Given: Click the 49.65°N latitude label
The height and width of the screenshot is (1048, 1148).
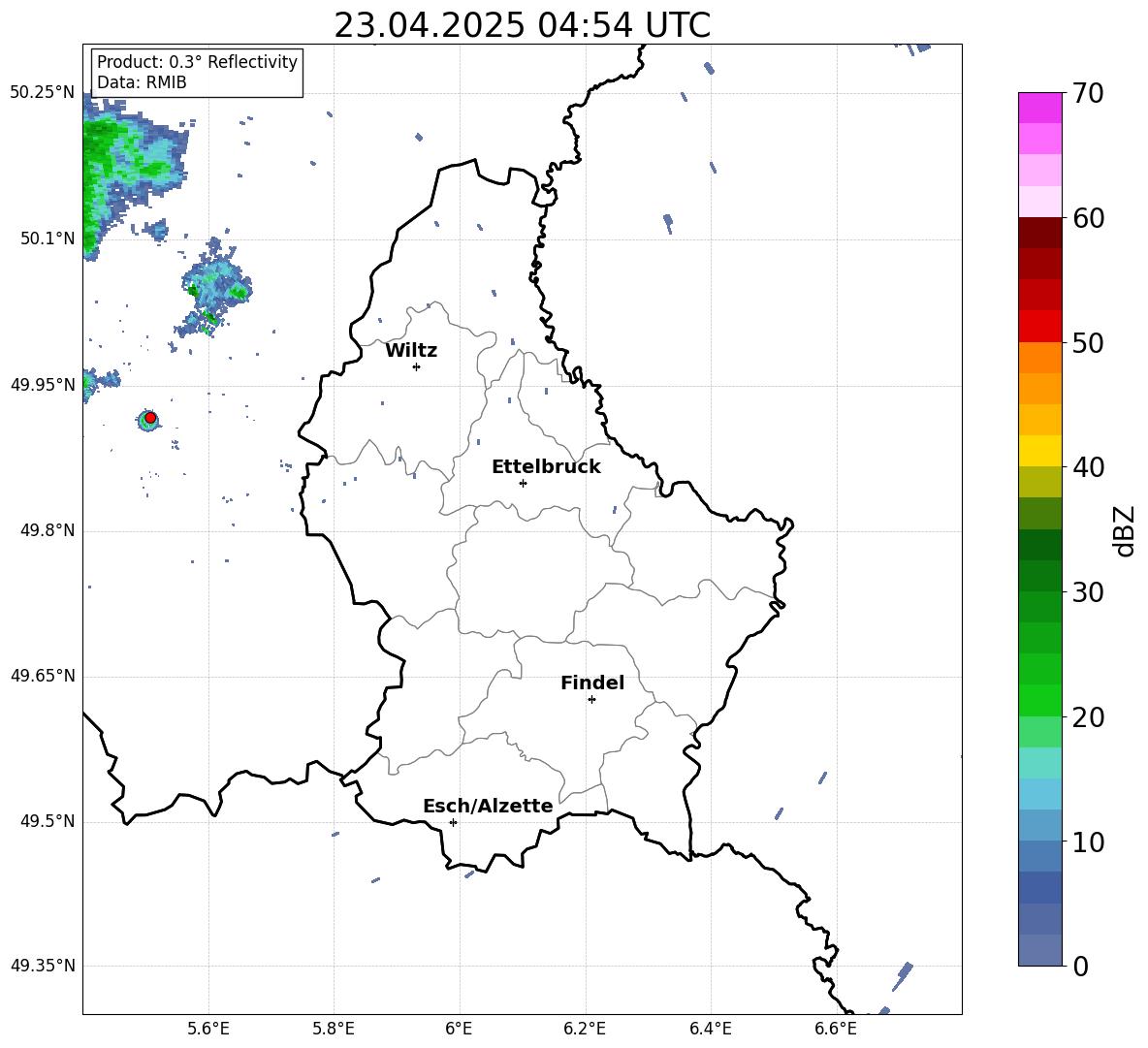Looking at the screenshot, I should point(43,676).
